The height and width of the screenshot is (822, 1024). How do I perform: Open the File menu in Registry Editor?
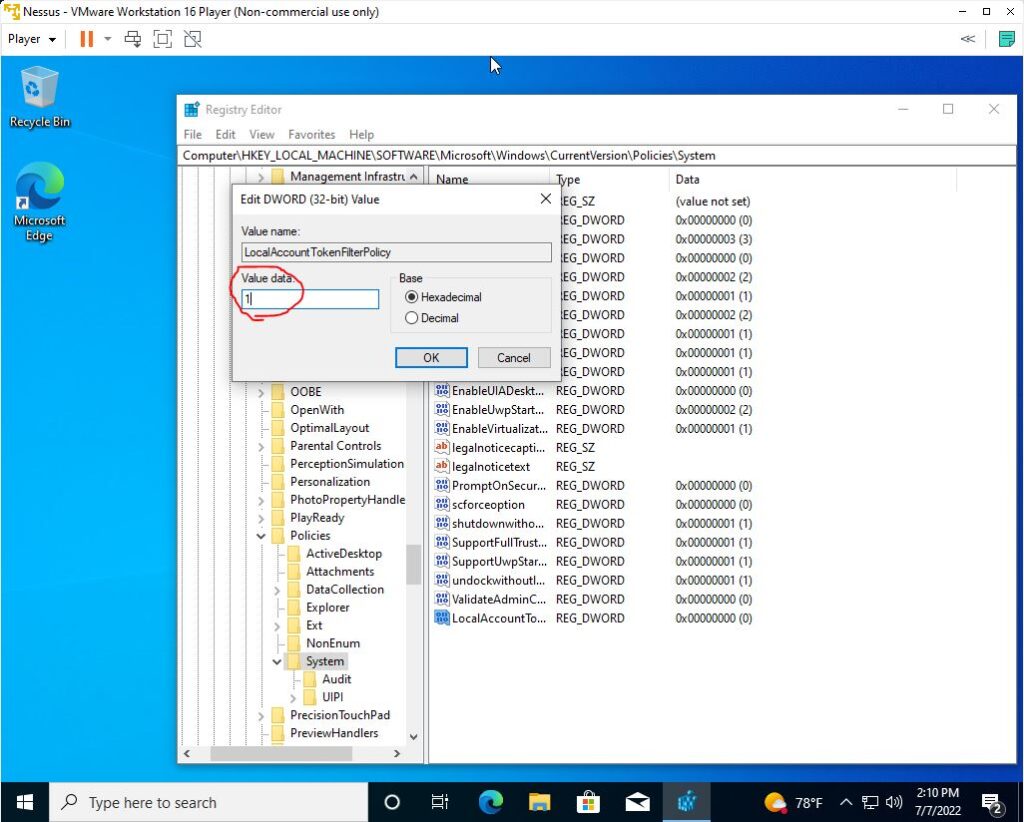point(193,134)
